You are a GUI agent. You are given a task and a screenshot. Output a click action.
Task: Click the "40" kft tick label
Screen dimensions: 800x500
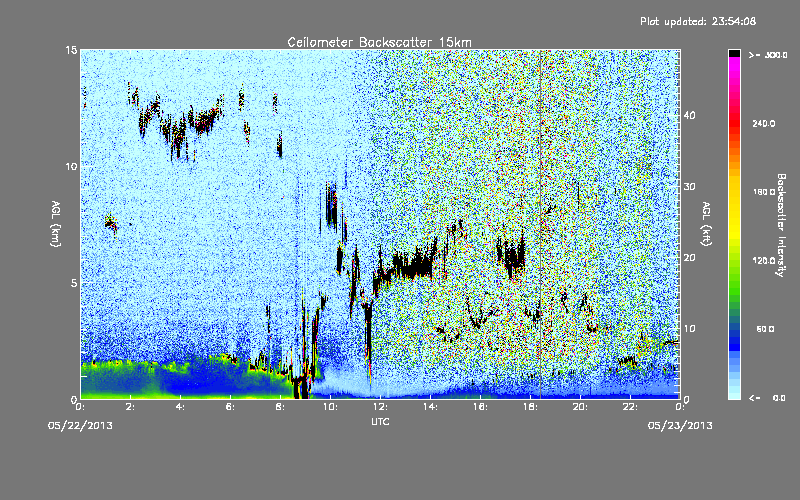point(689,115)
